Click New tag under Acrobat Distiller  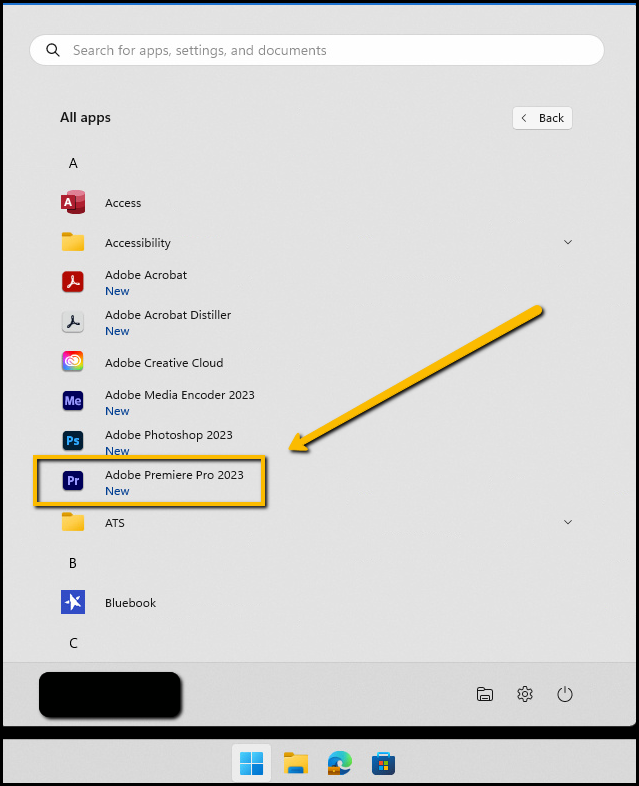117,331
